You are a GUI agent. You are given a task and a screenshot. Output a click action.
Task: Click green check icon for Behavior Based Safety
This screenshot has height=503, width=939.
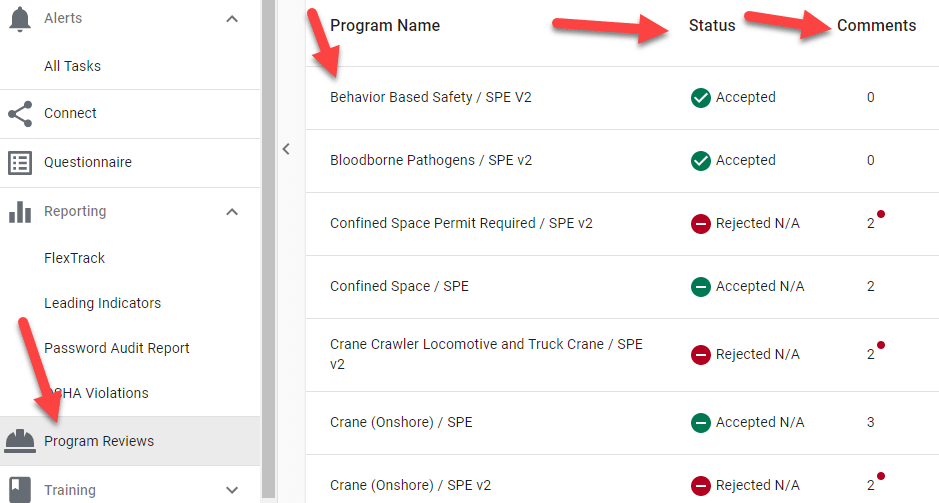[701, 98]
